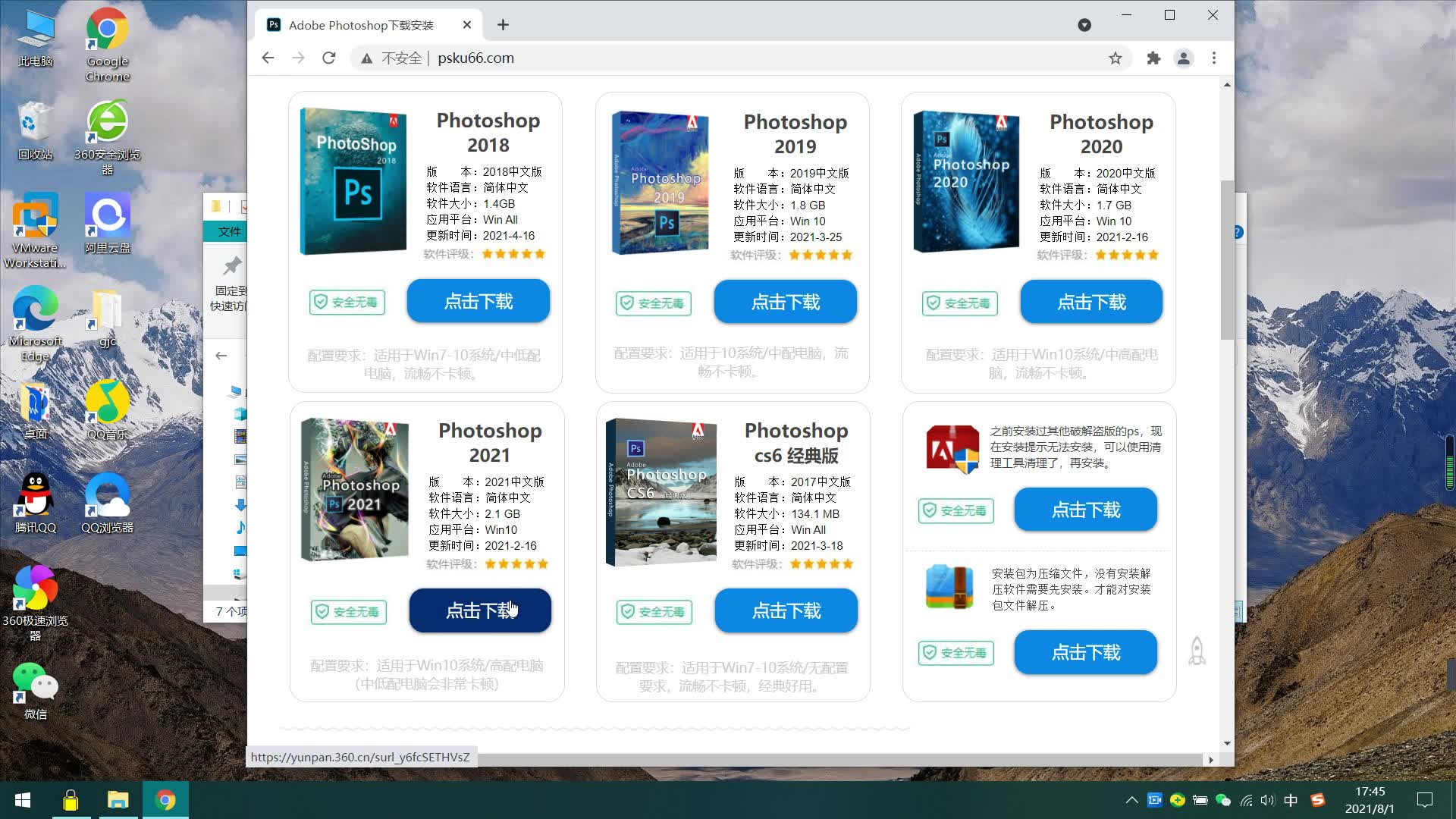This screenshot has height=819, width=1456.
Task: Reload the psku66.com page
Action: [x=328, y=58]
